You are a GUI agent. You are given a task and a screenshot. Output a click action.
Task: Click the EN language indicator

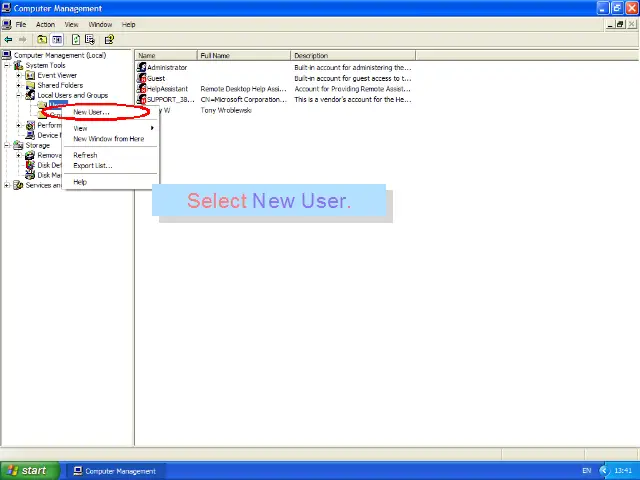click(x=587, y=471)
